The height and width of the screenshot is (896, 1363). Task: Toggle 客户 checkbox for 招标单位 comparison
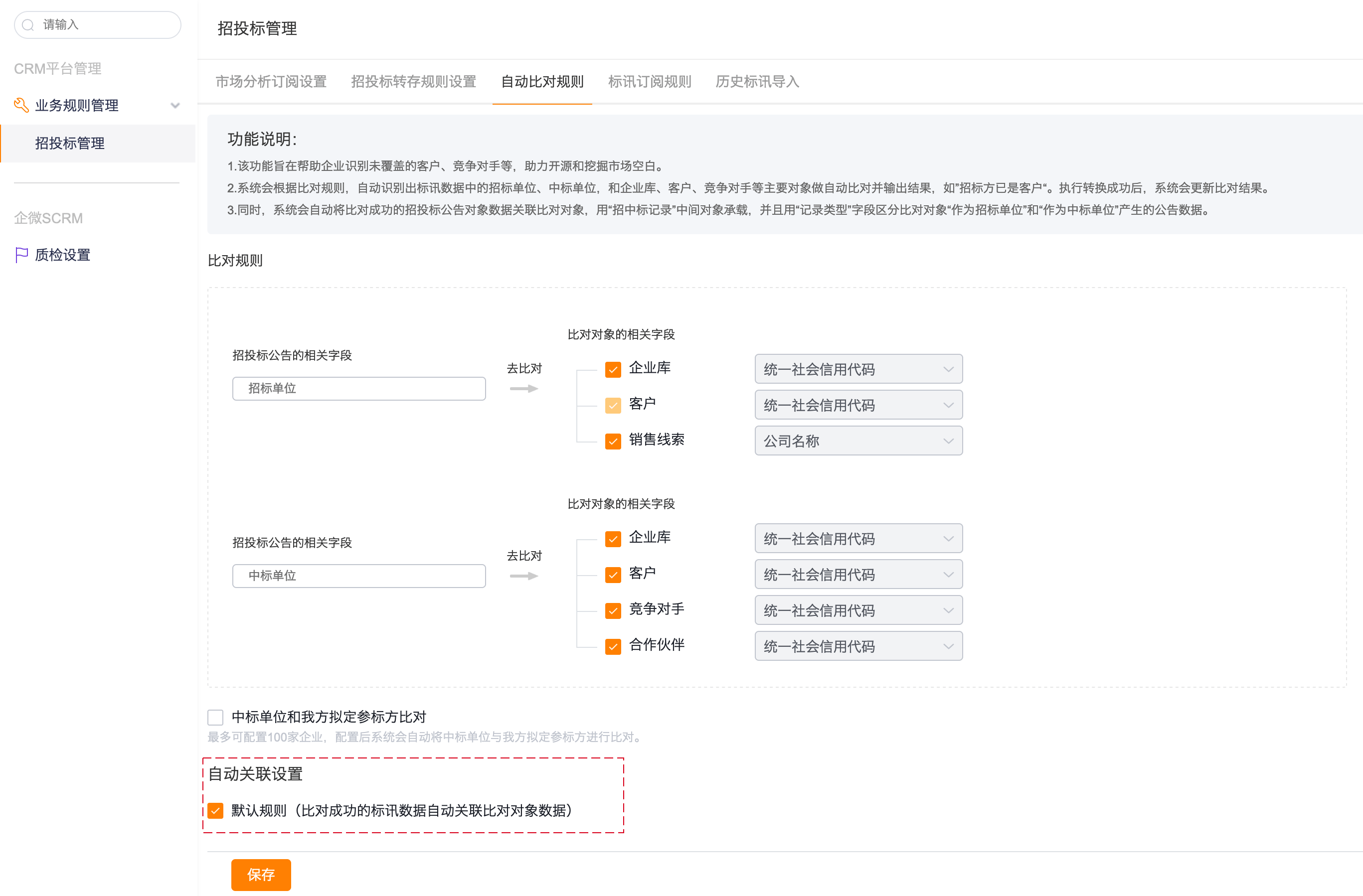[x=613, y=405]
